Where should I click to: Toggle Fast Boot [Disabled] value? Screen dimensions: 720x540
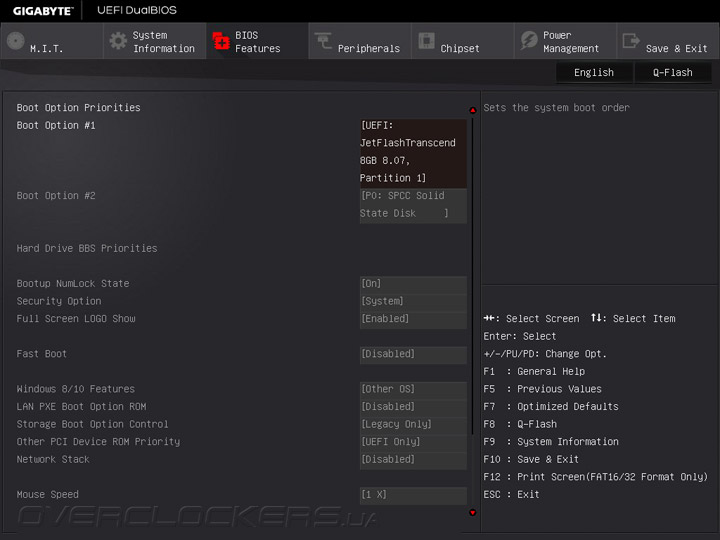pyautogui.click(x=413, y=354)
